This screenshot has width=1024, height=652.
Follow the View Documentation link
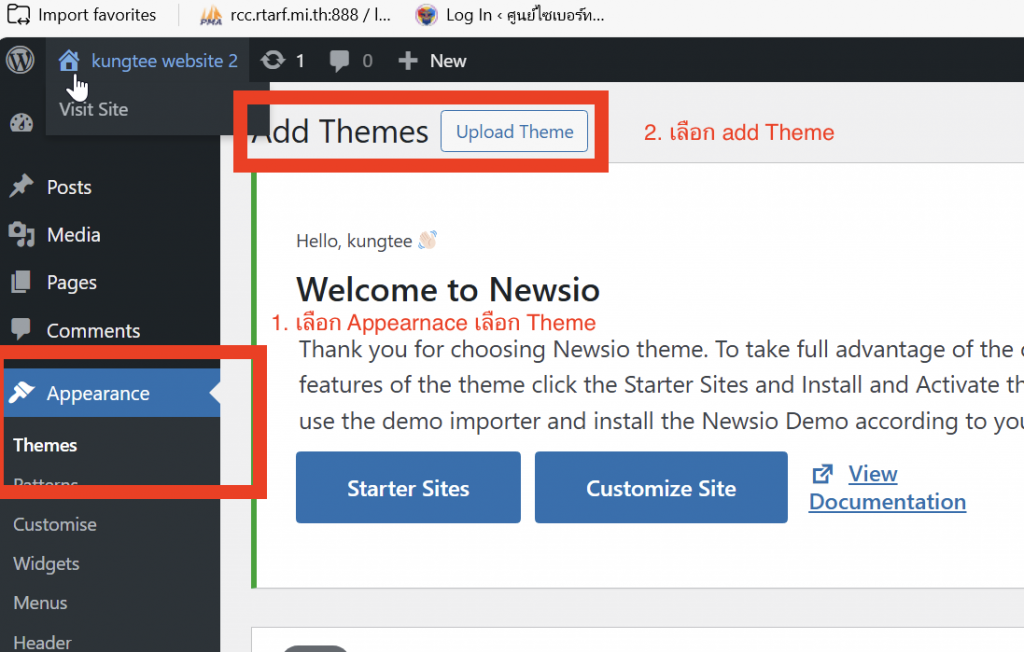click(887, 488)
